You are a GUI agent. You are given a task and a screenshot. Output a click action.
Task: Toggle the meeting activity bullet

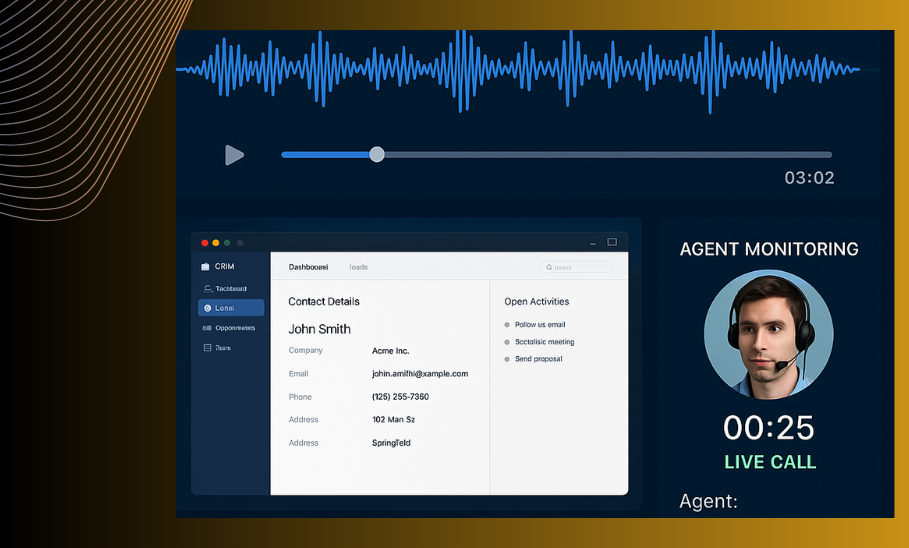tap(507, 342)
